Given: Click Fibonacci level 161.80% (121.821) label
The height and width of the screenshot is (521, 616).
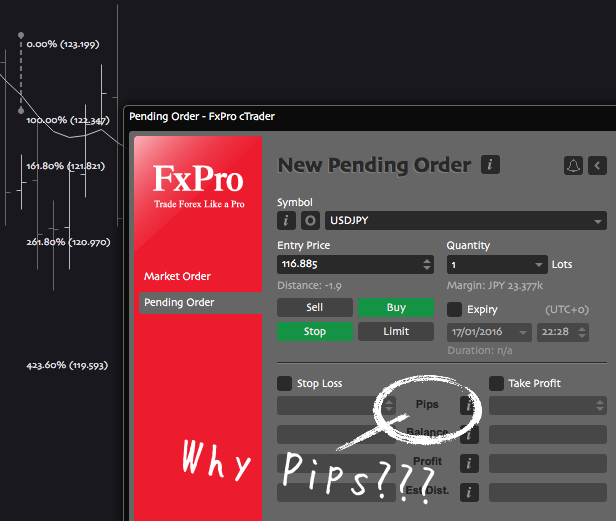Looking at the screenshot, I should (66, 166).
